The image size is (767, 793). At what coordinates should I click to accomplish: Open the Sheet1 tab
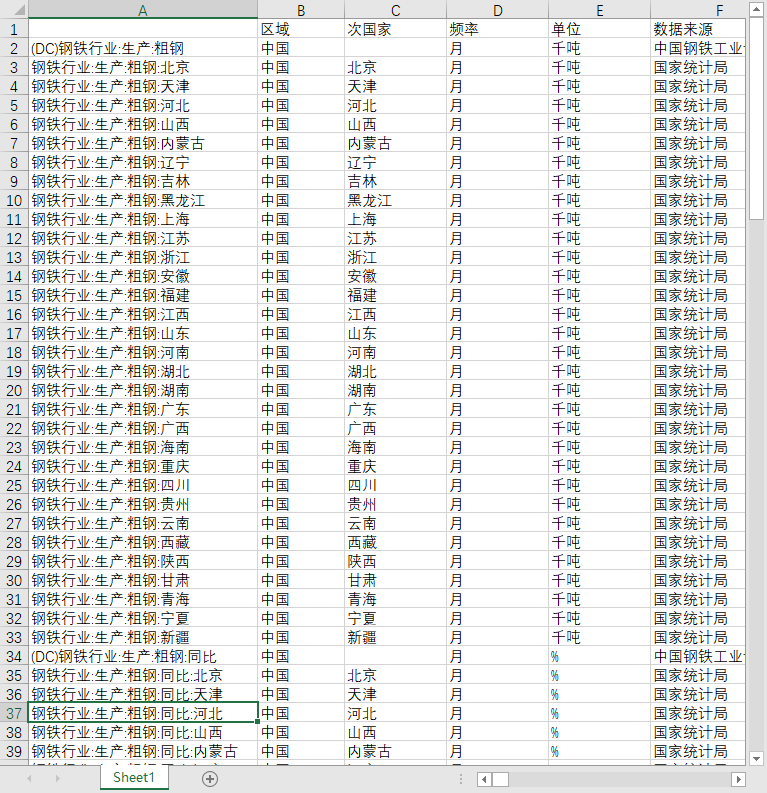tap(134, 777)
